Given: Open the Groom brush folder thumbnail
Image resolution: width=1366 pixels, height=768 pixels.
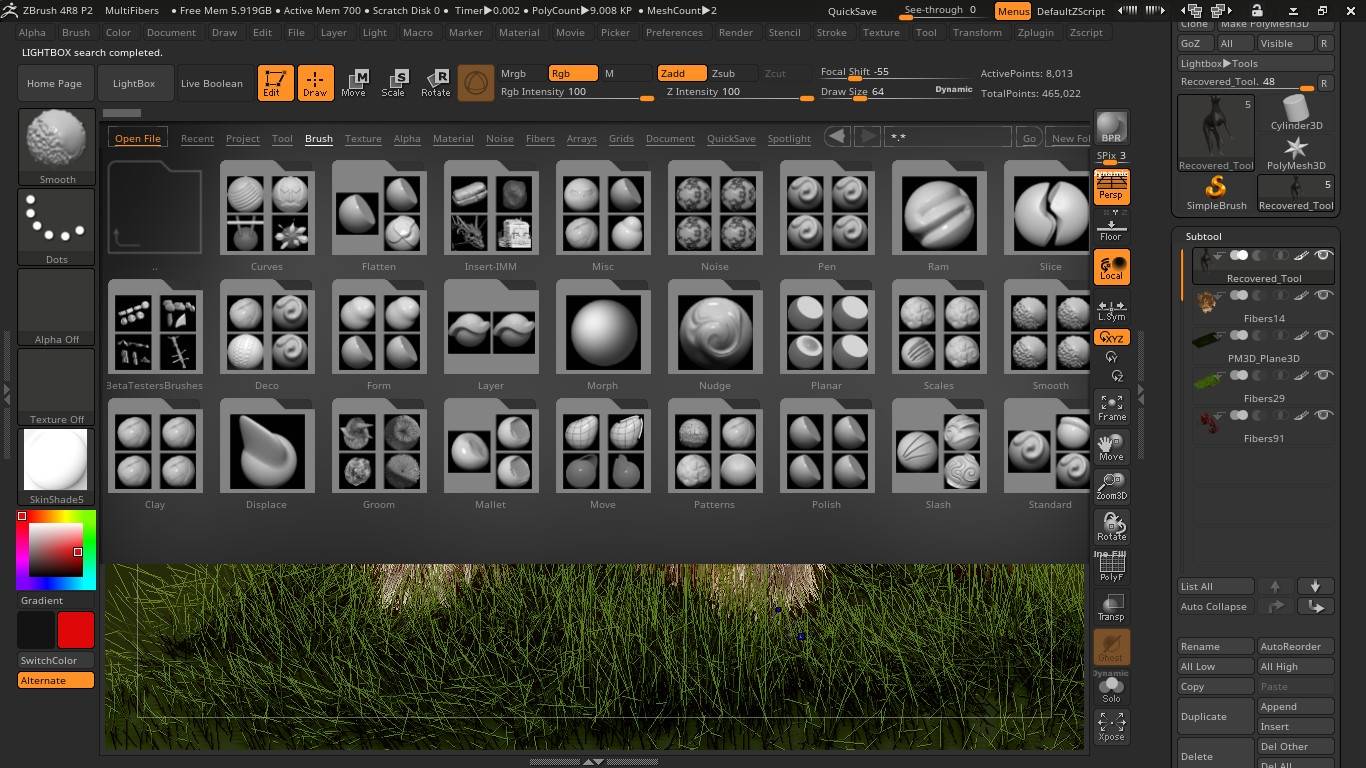Looking at the screenshot, I should click(379, 448).
